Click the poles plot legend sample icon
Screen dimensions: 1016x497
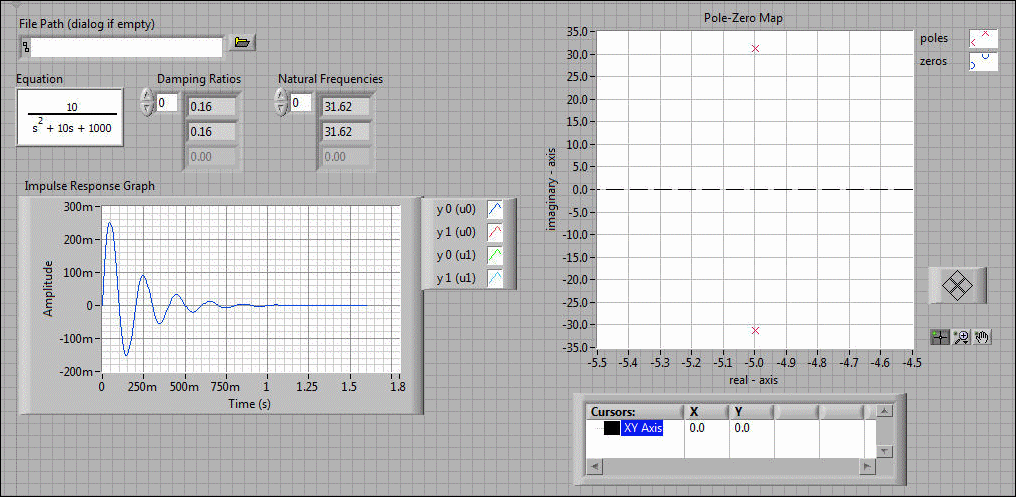pyautogui.click(x=983, y=39)
